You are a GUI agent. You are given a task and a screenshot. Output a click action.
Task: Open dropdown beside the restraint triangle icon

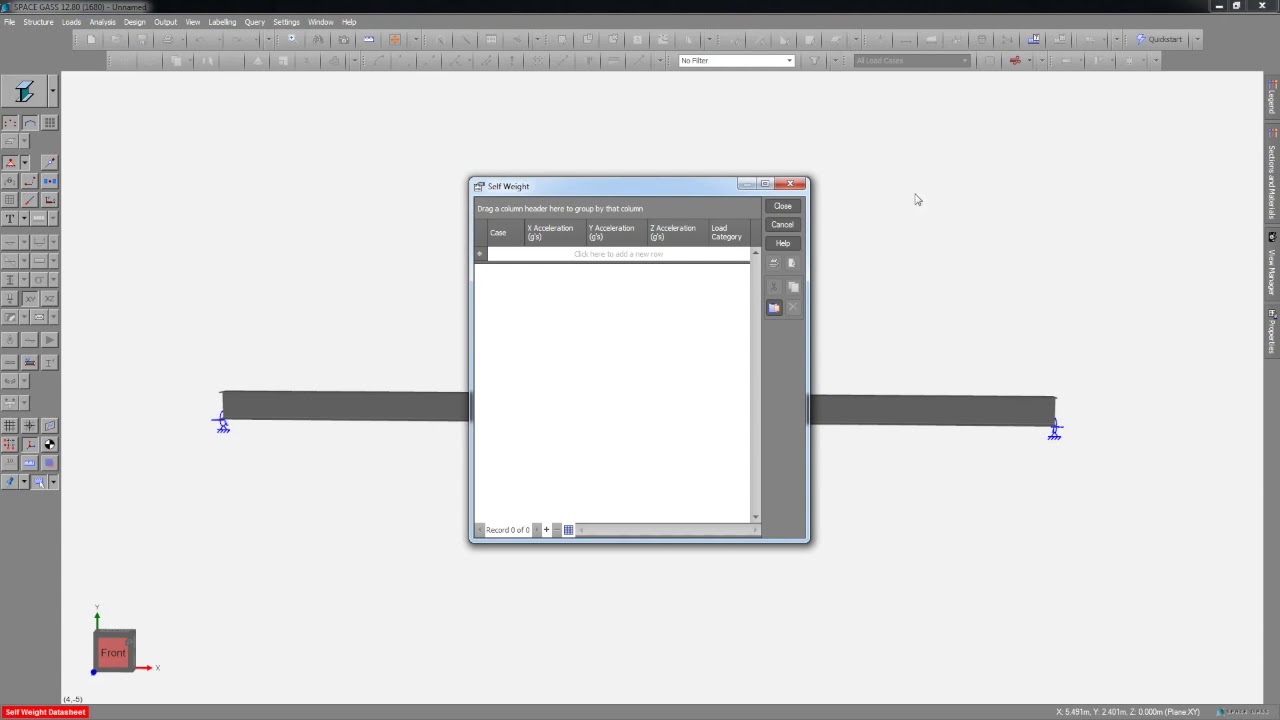point(24,162)
